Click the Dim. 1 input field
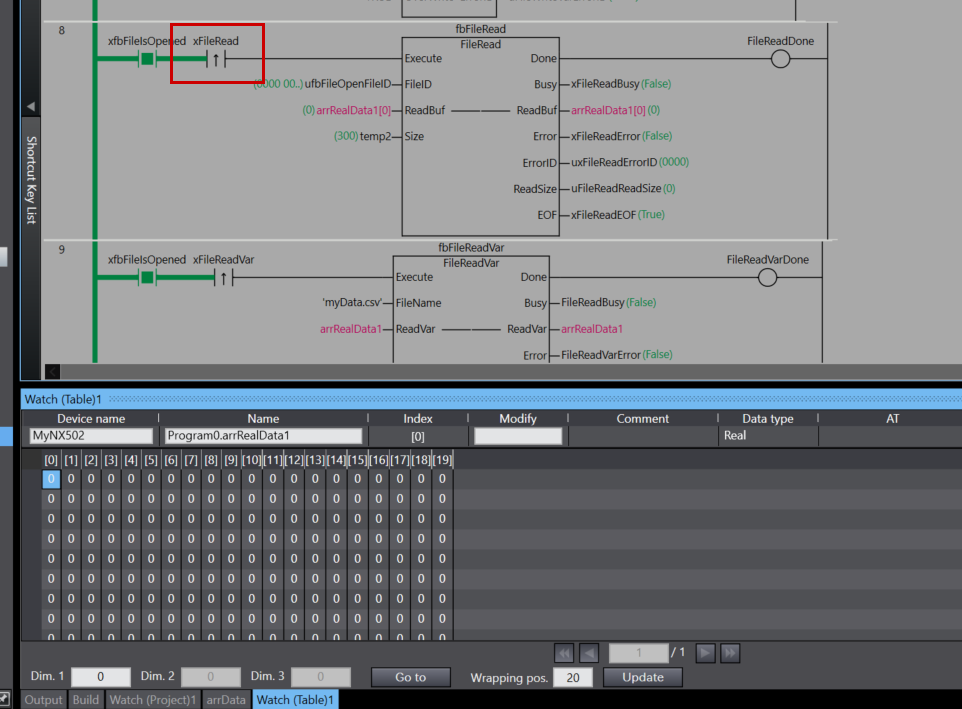The height and width of the screenshot is (709, 962). pos(100,677)
